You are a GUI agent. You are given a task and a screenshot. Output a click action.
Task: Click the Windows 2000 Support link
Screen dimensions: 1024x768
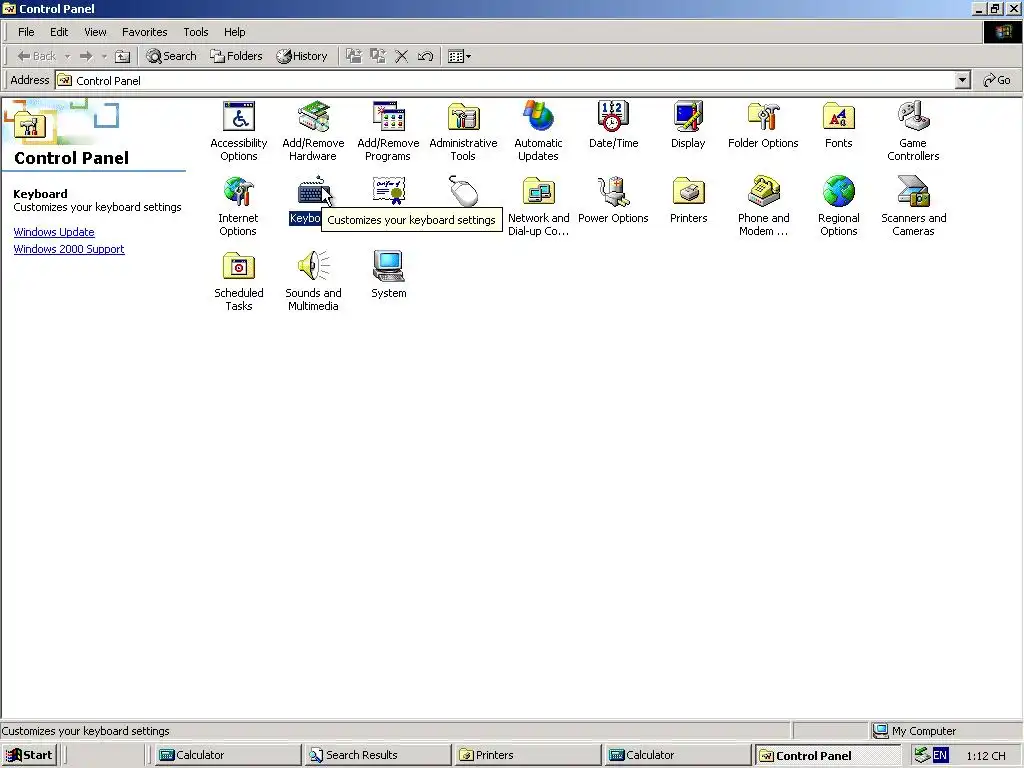click(69, 249)
